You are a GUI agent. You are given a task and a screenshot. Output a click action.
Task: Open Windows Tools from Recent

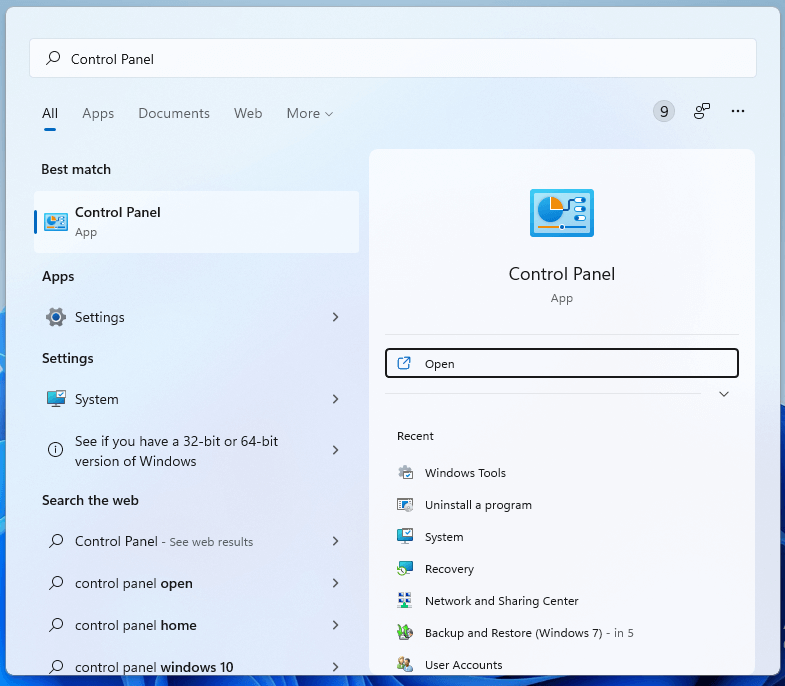pyautogui.click(x=465, y=473)
